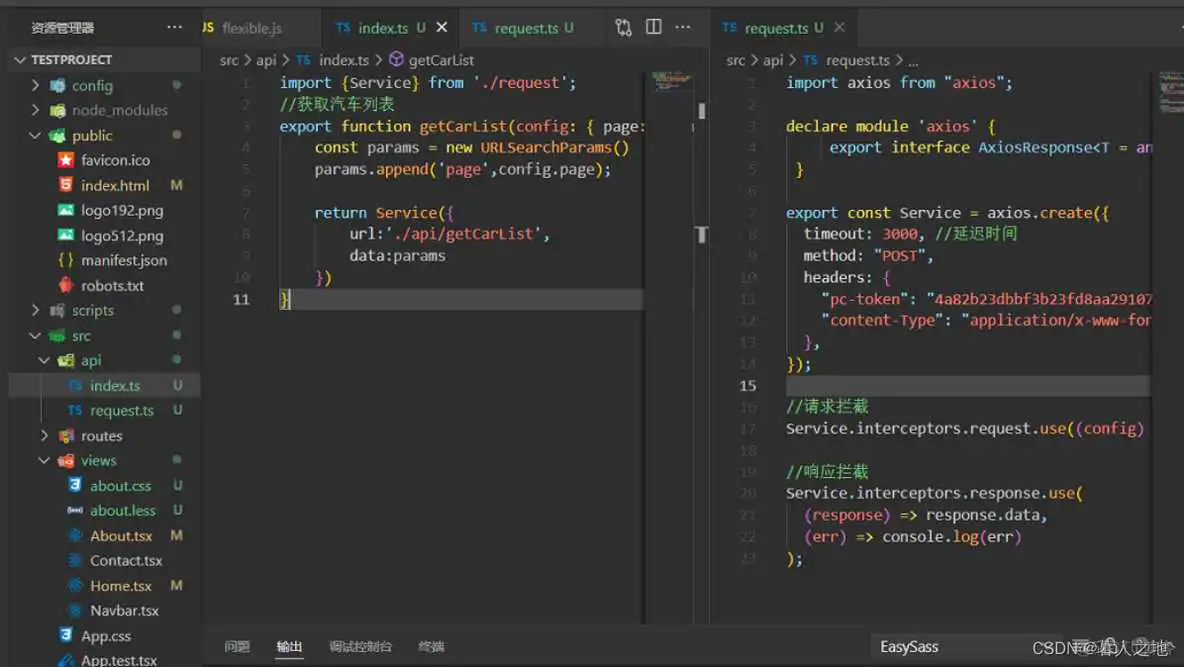The width and height of the screenshot is (1184, 667).
Task: Click the TS icon beside index.ts in breadcrumb
Action: [303, 60]
